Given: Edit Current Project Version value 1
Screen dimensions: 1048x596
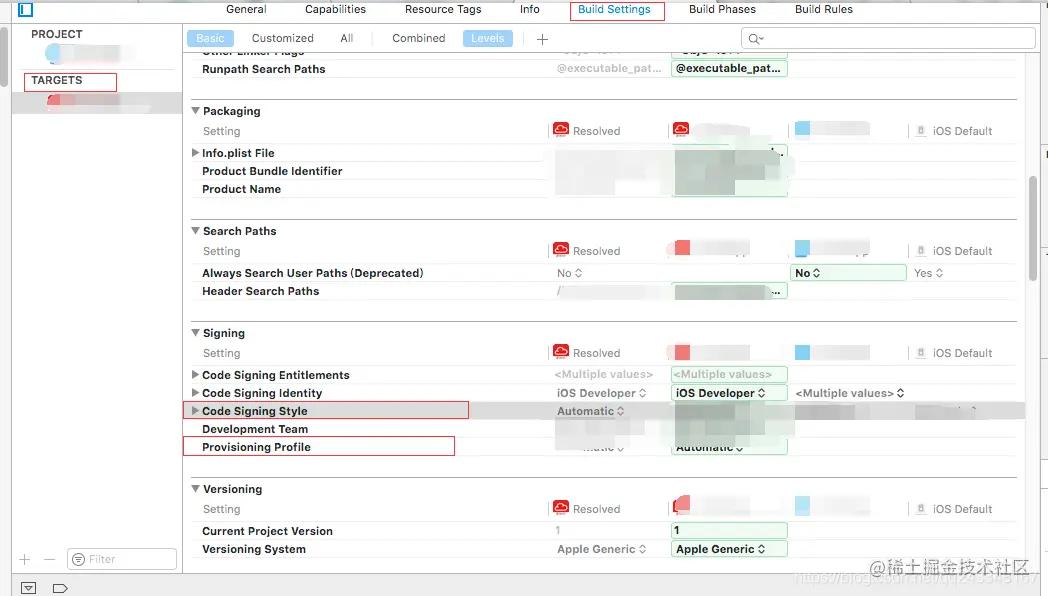Looking at the screenshot, I should click(x=729, y=531).
